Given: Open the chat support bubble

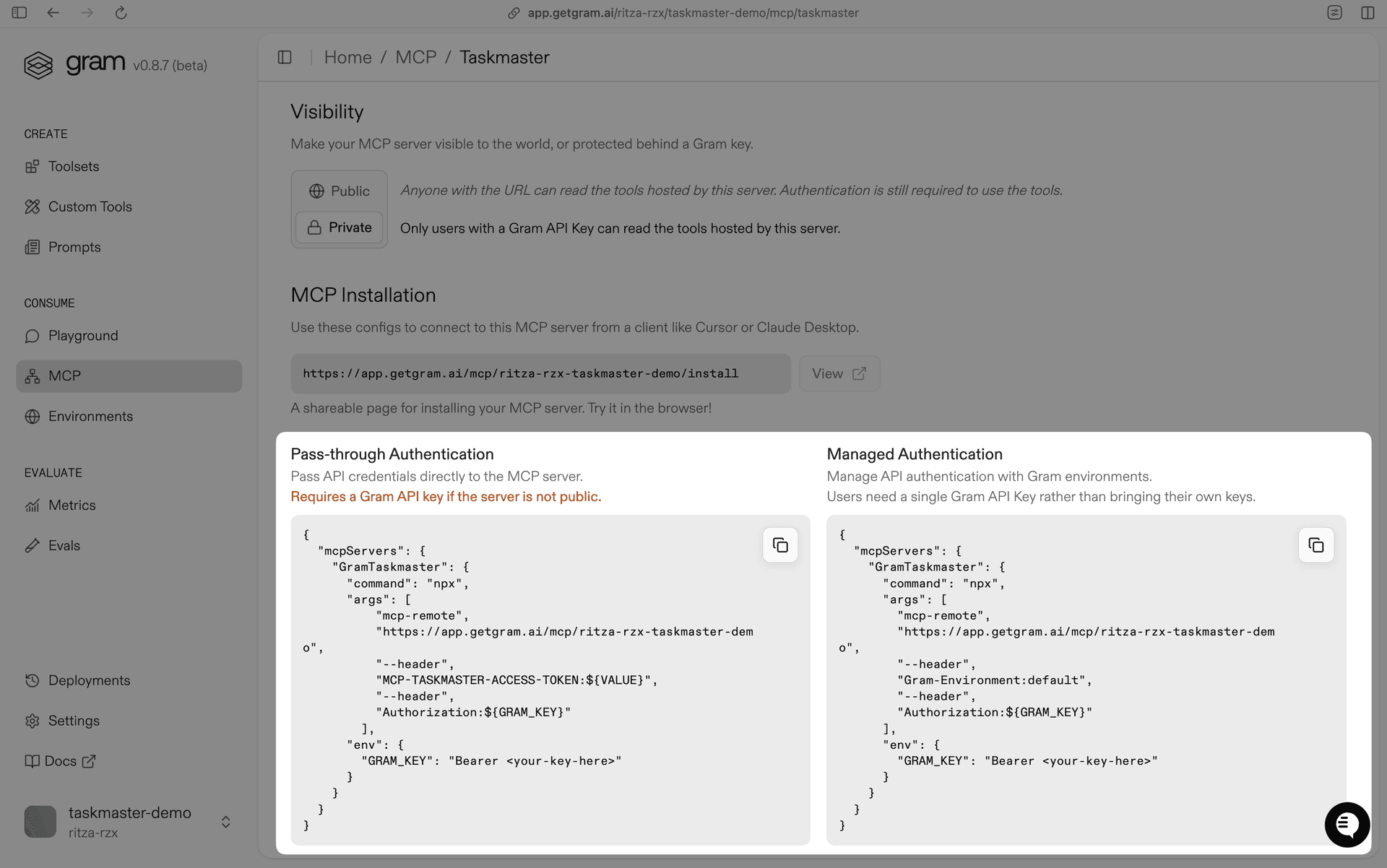Looking at the screenshot, I should coord(1347,824).
